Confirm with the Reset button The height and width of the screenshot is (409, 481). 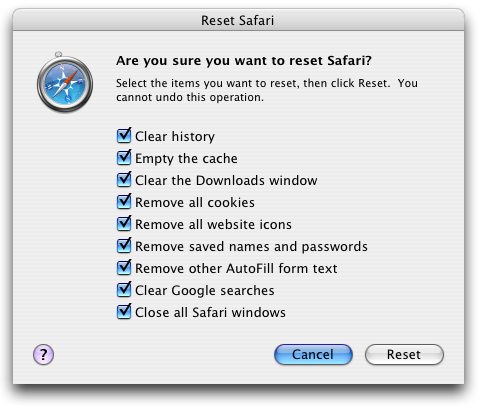[404, 354]
